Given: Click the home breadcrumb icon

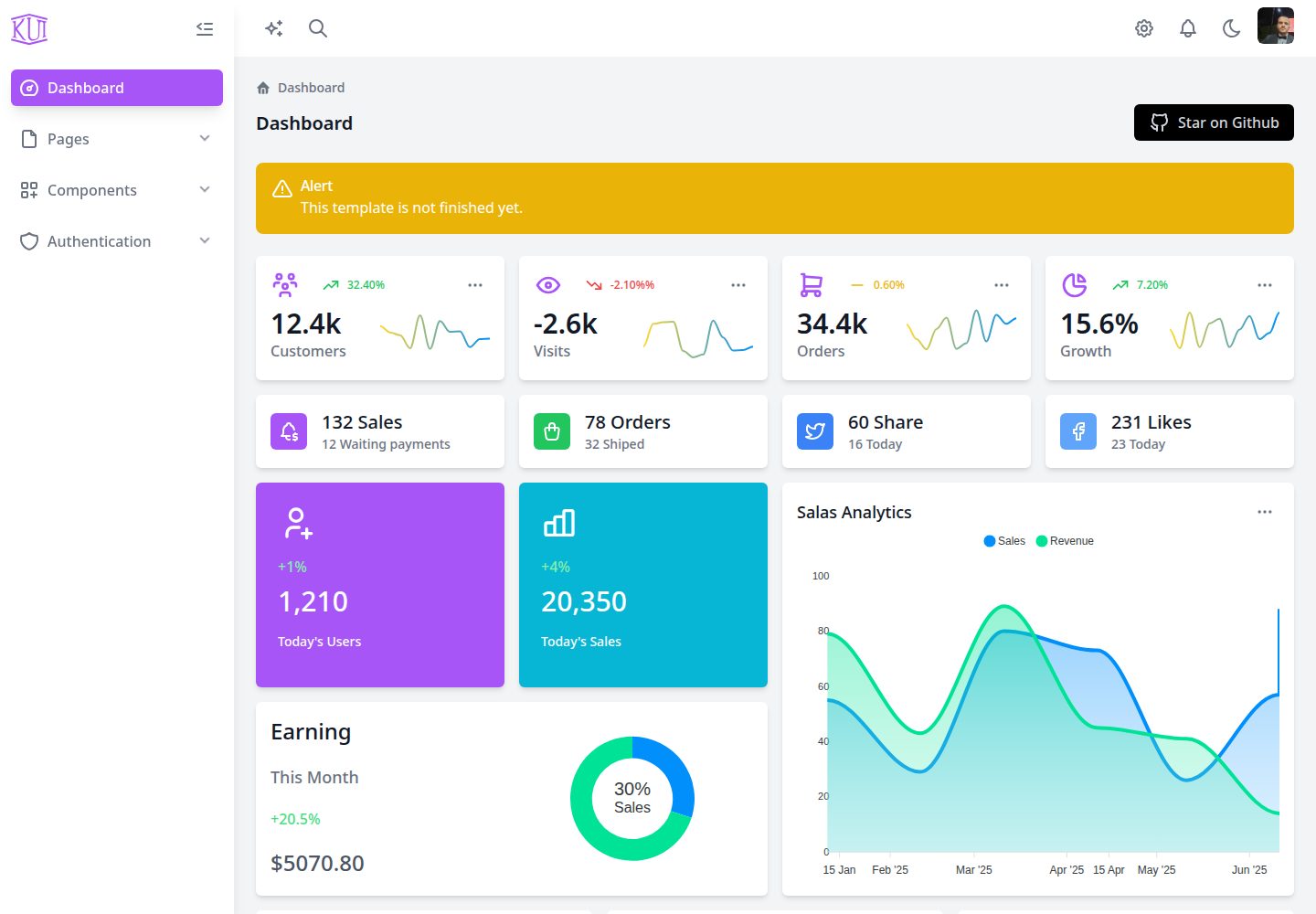Looking at the screenshot, I should coord(263,88).
